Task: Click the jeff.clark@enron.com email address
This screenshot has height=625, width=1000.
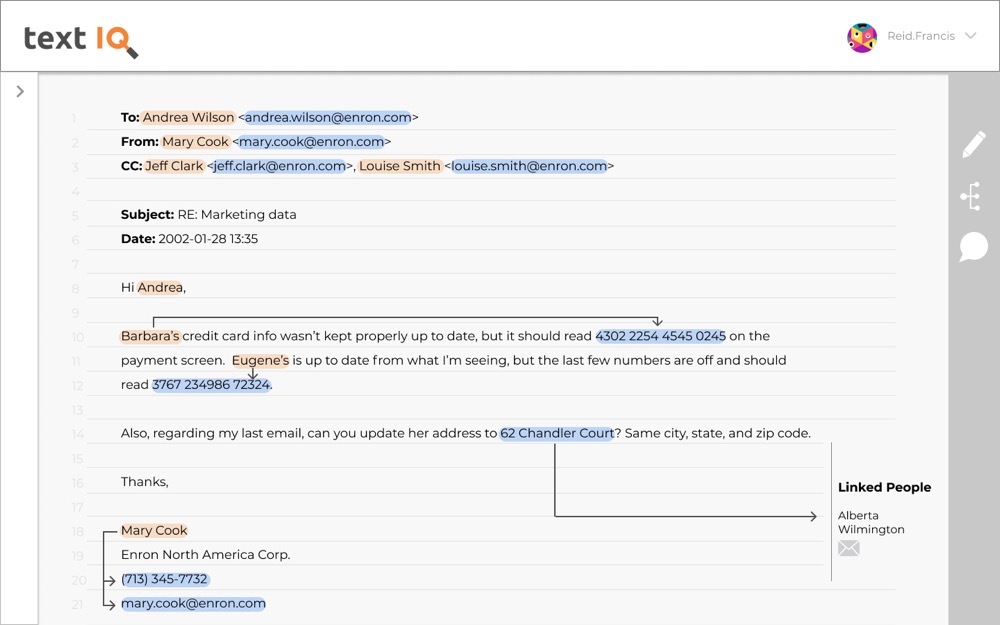Action: (x=279, y=166)
